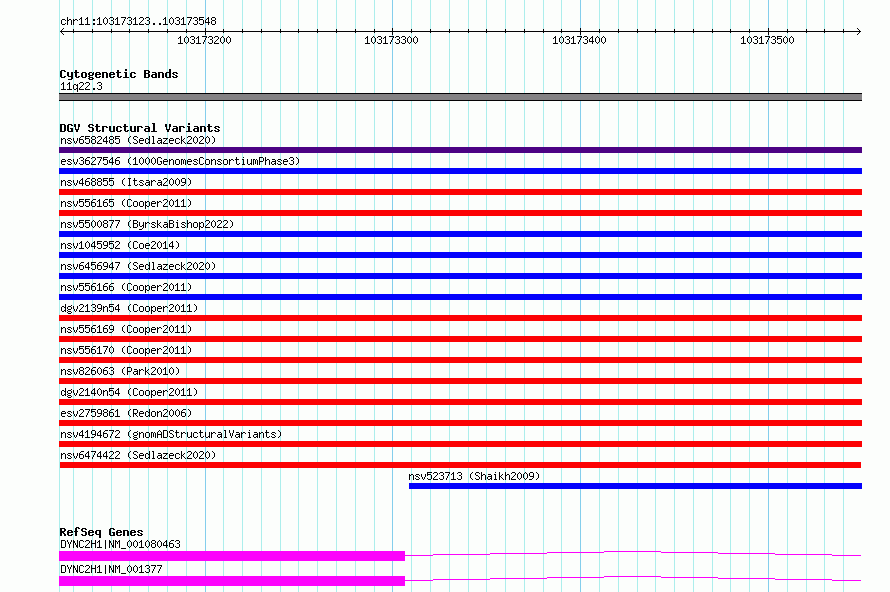
Task: Click the red bar under nsv468855
Action: pyautogui.click(x=460, y=192)
